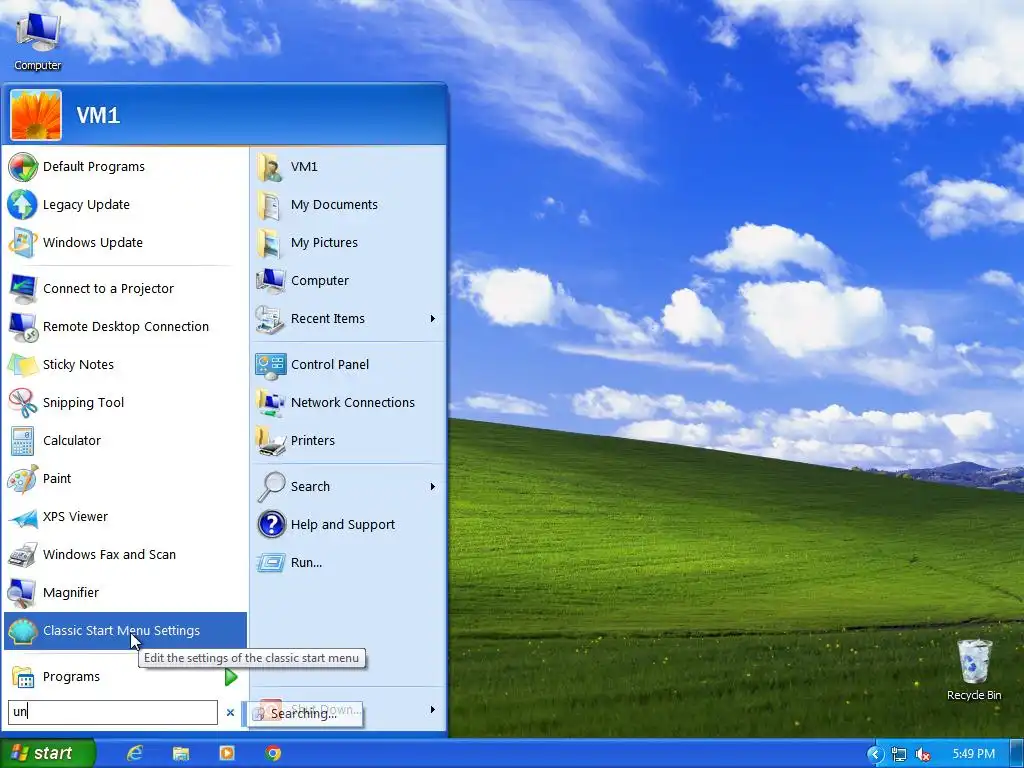
Task: Click the Windows Update icon
Action: pos(23,242)
